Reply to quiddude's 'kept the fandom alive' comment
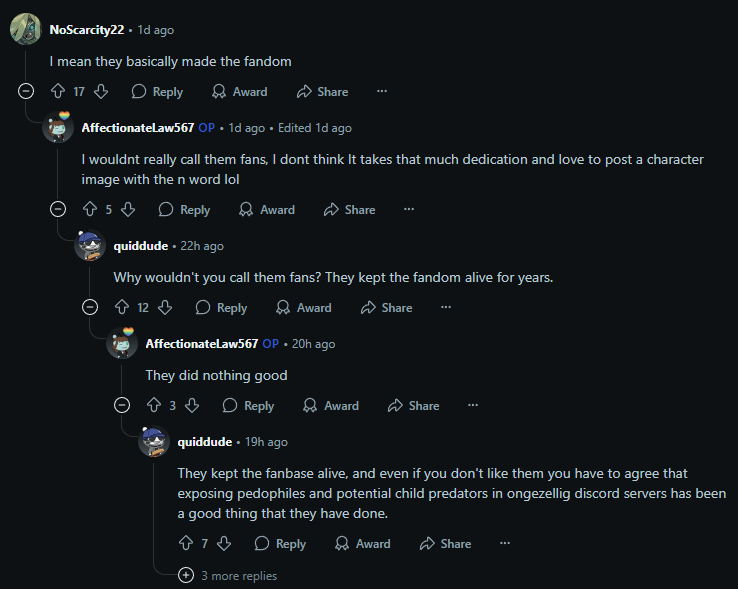Viewport: 738px width, 589px height. 221,308
